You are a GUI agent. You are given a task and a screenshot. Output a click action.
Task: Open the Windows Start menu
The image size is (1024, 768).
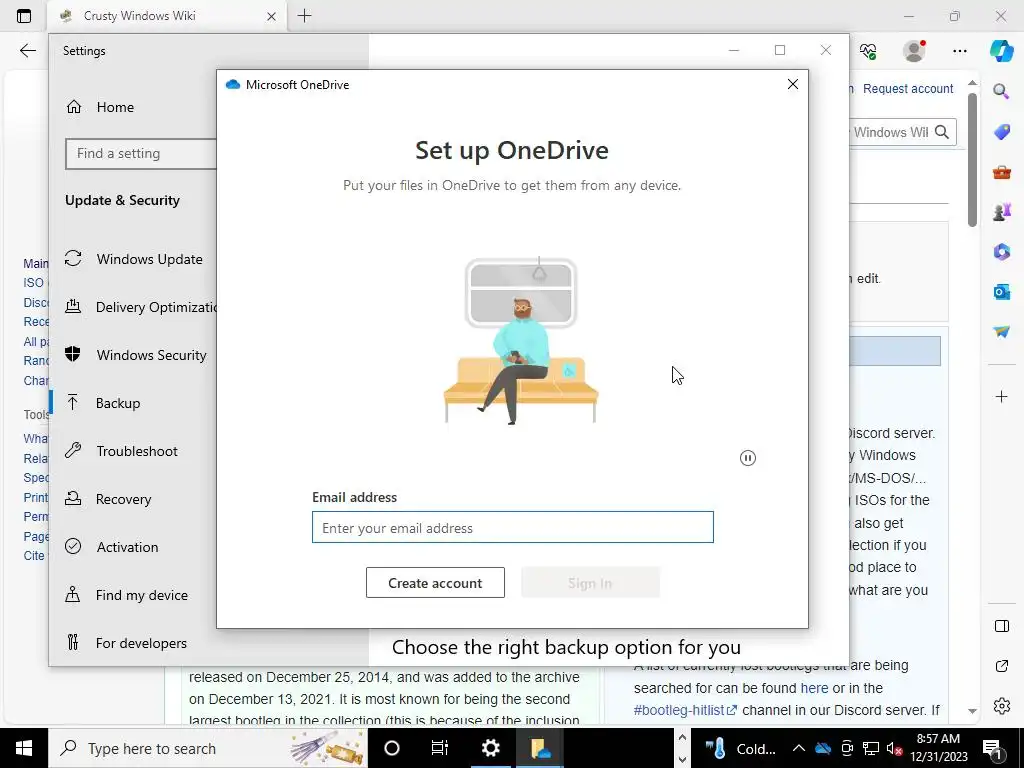24,748
